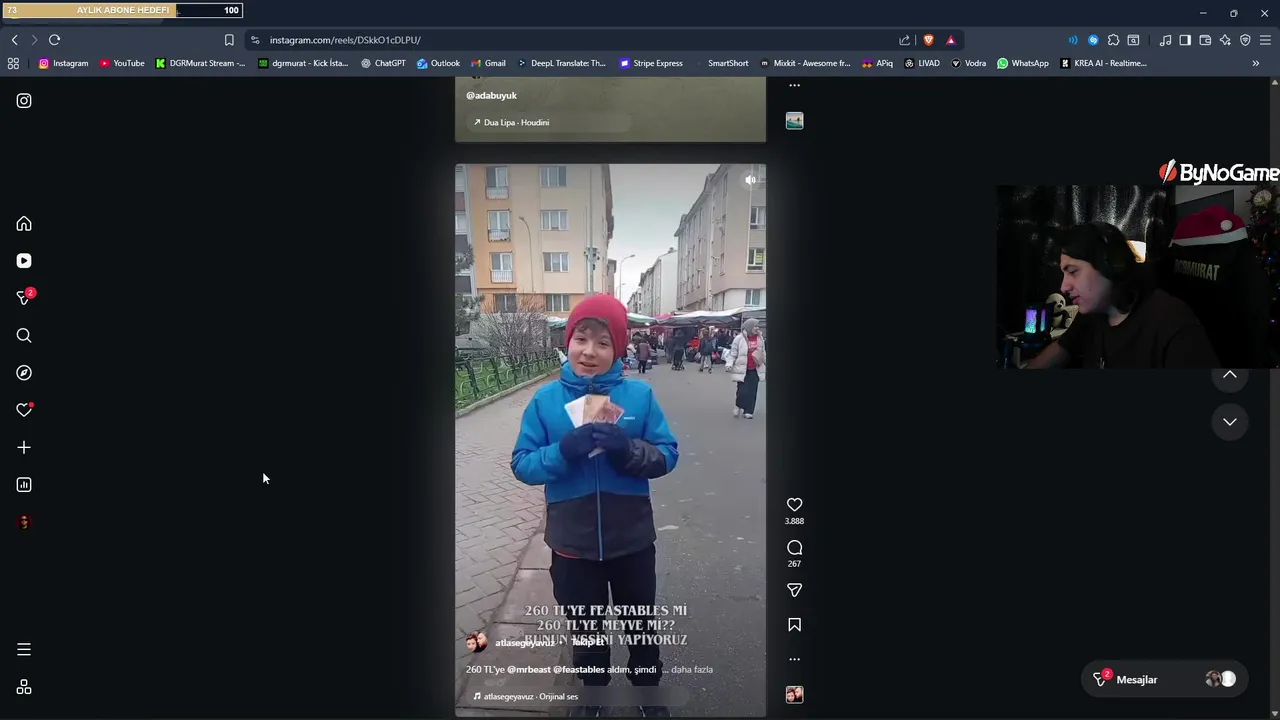Open media control music note icon
Viewport: 1280px width, 720px height.
[x=1165, y=40]
